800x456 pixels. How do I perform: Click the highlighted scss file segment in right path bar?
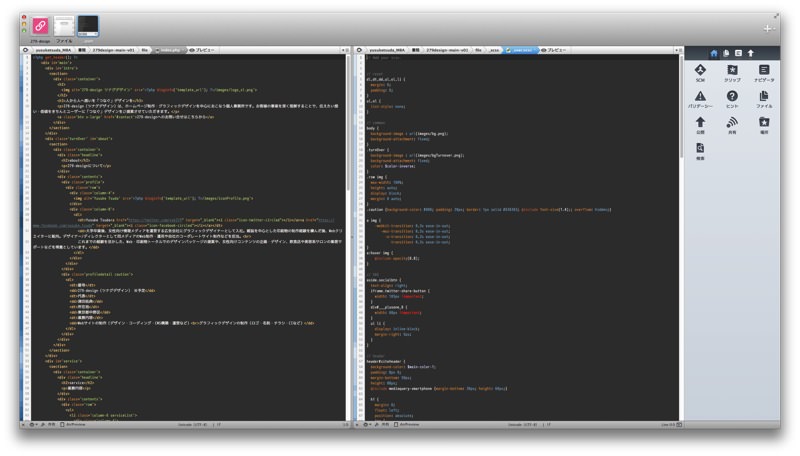coord(519,50)
